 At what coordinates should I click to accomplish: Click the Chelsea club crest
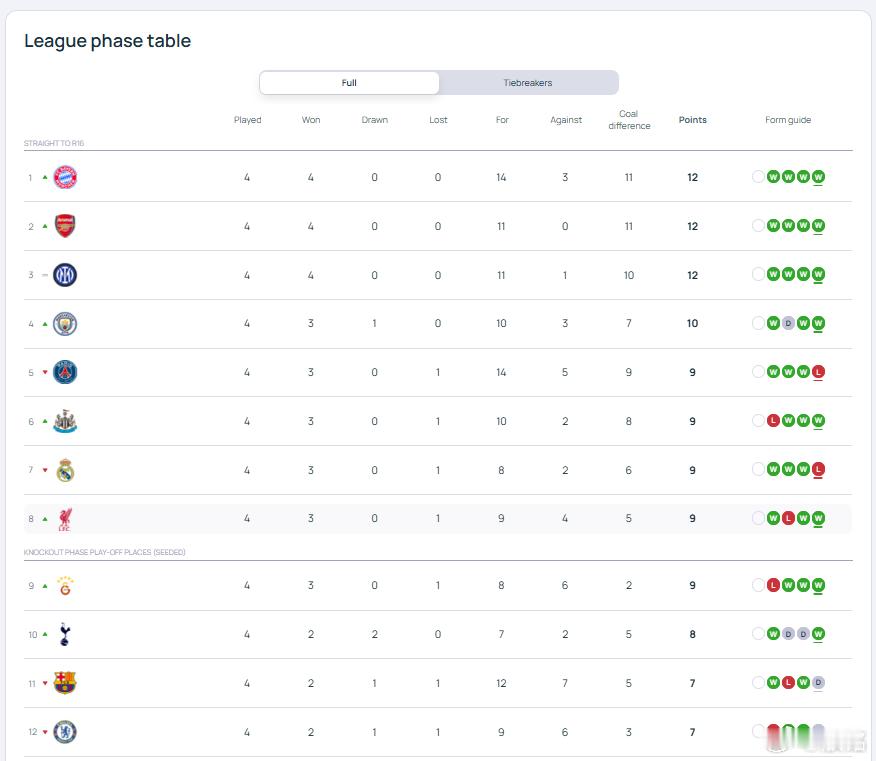pyautogui.click(x=65, y=732)
